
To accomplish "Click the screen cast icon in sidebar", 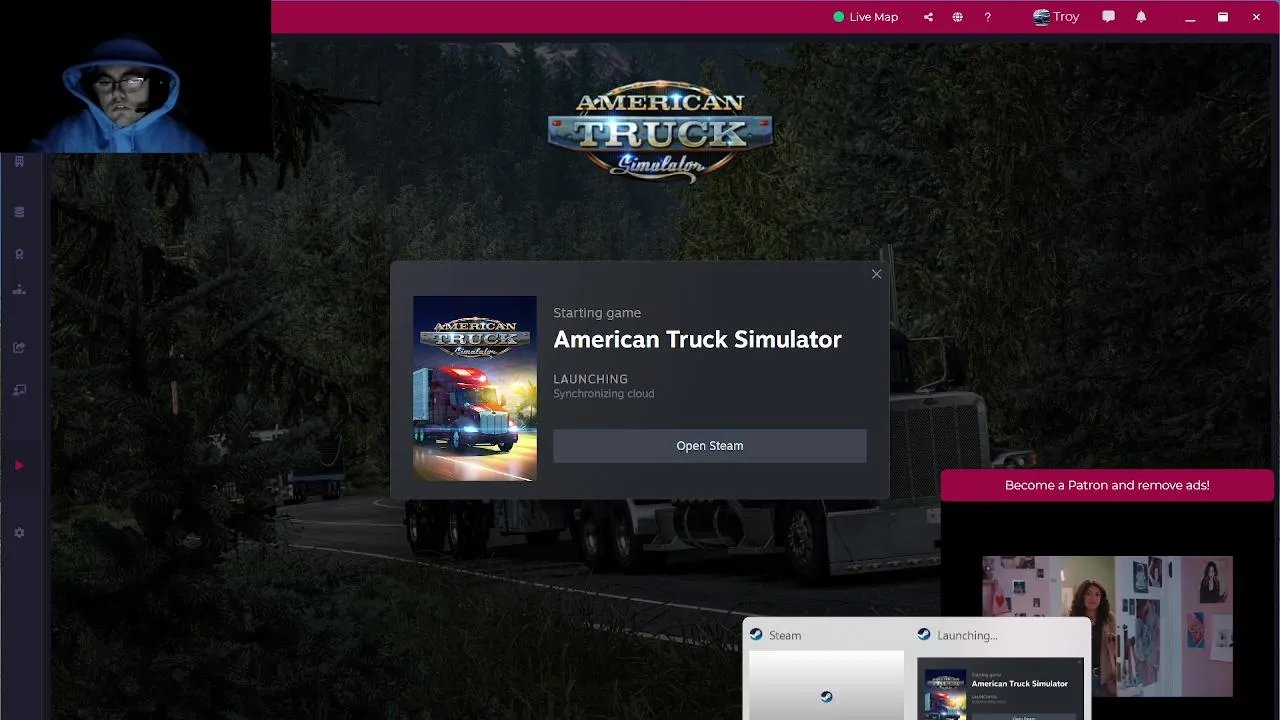I will 19,390.
